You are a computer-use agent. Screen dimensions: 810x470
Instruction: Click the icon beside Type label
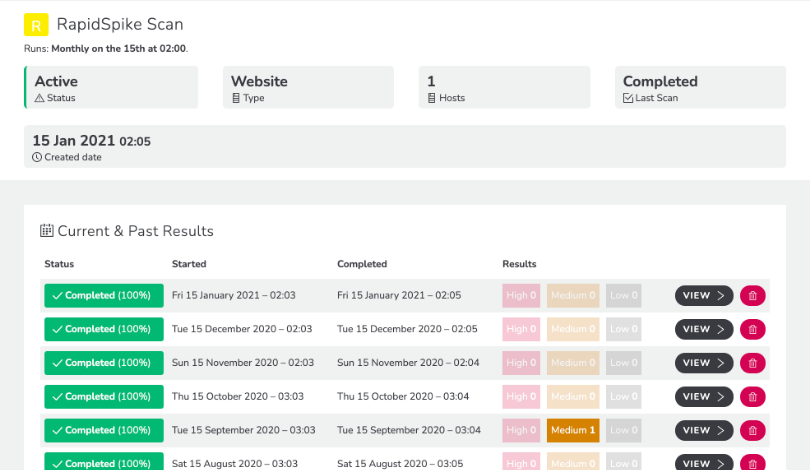tap(236, 98)
